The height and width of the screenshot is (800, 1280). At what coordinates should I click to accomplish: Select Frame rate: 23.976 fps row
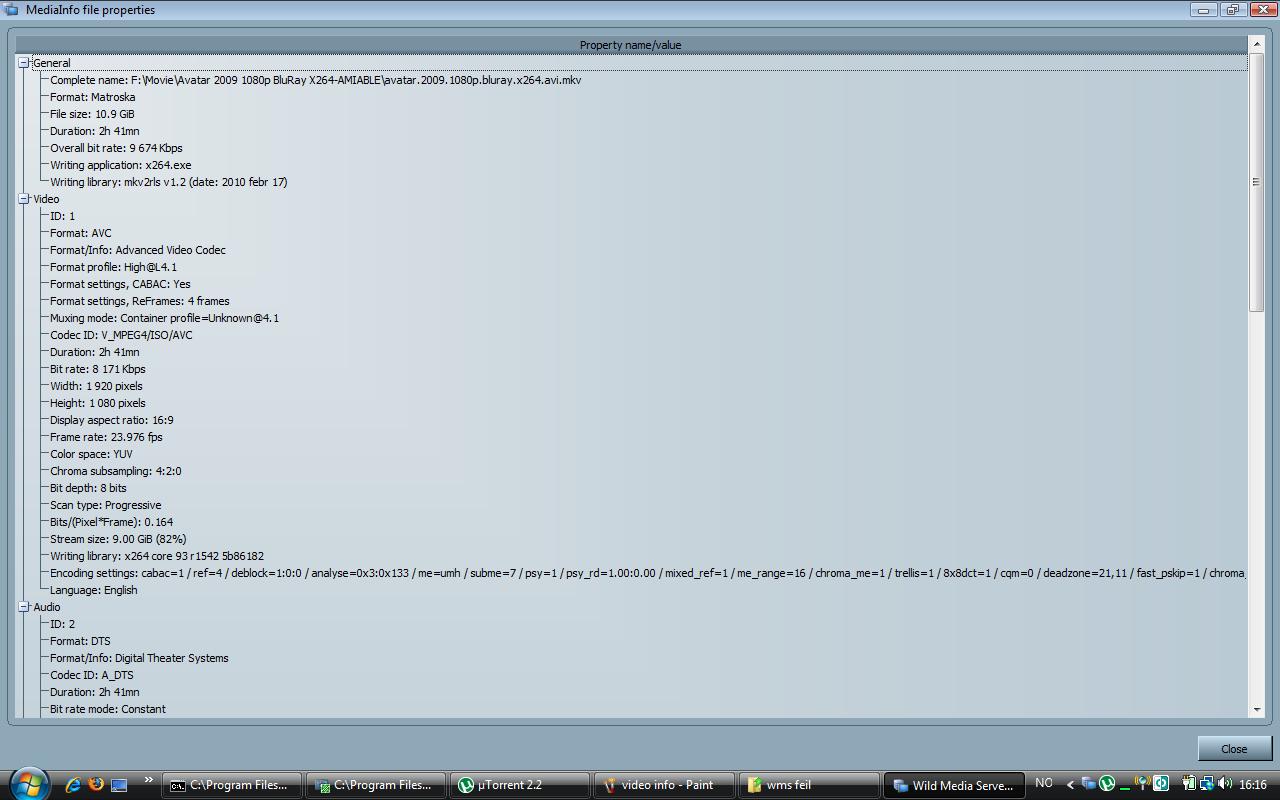(106, 437)
